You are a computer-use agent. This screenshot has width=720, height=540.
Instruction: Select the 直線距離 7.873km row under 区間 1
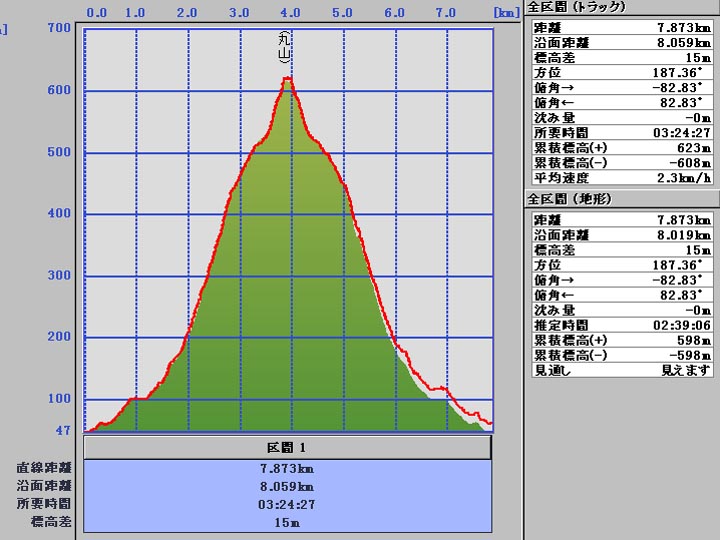point(288,468)
